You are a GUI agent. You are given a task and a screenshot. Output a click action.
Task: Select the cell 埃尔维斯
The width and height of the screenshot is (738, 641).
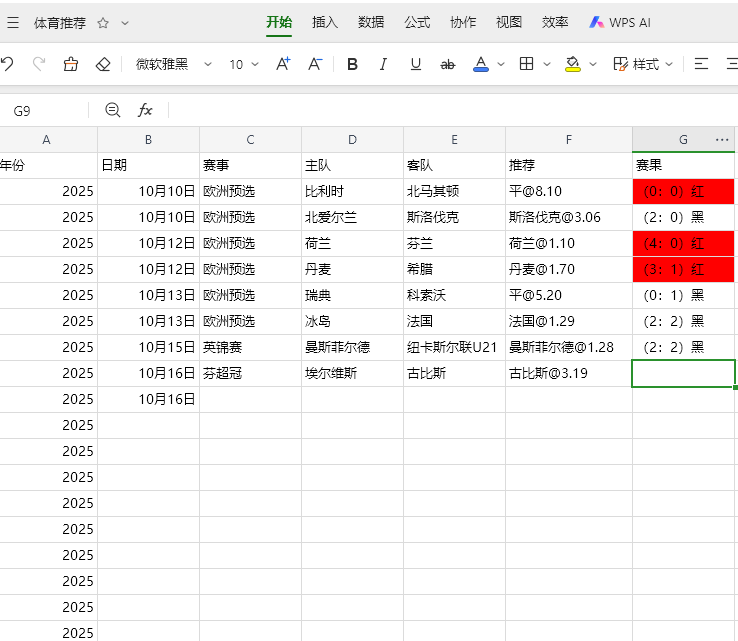coord(353,374)
